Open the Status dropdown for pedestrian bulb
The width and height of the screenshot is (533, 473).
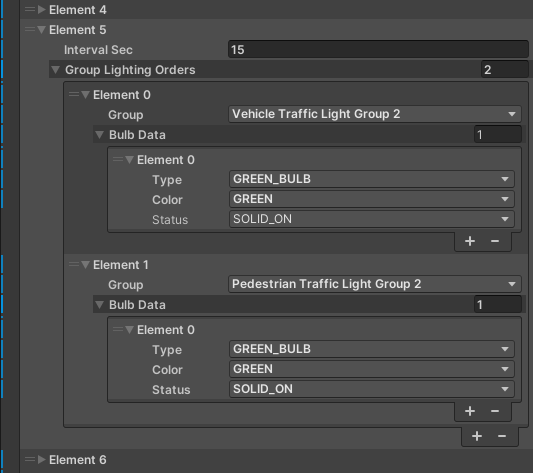pos(372,389)
